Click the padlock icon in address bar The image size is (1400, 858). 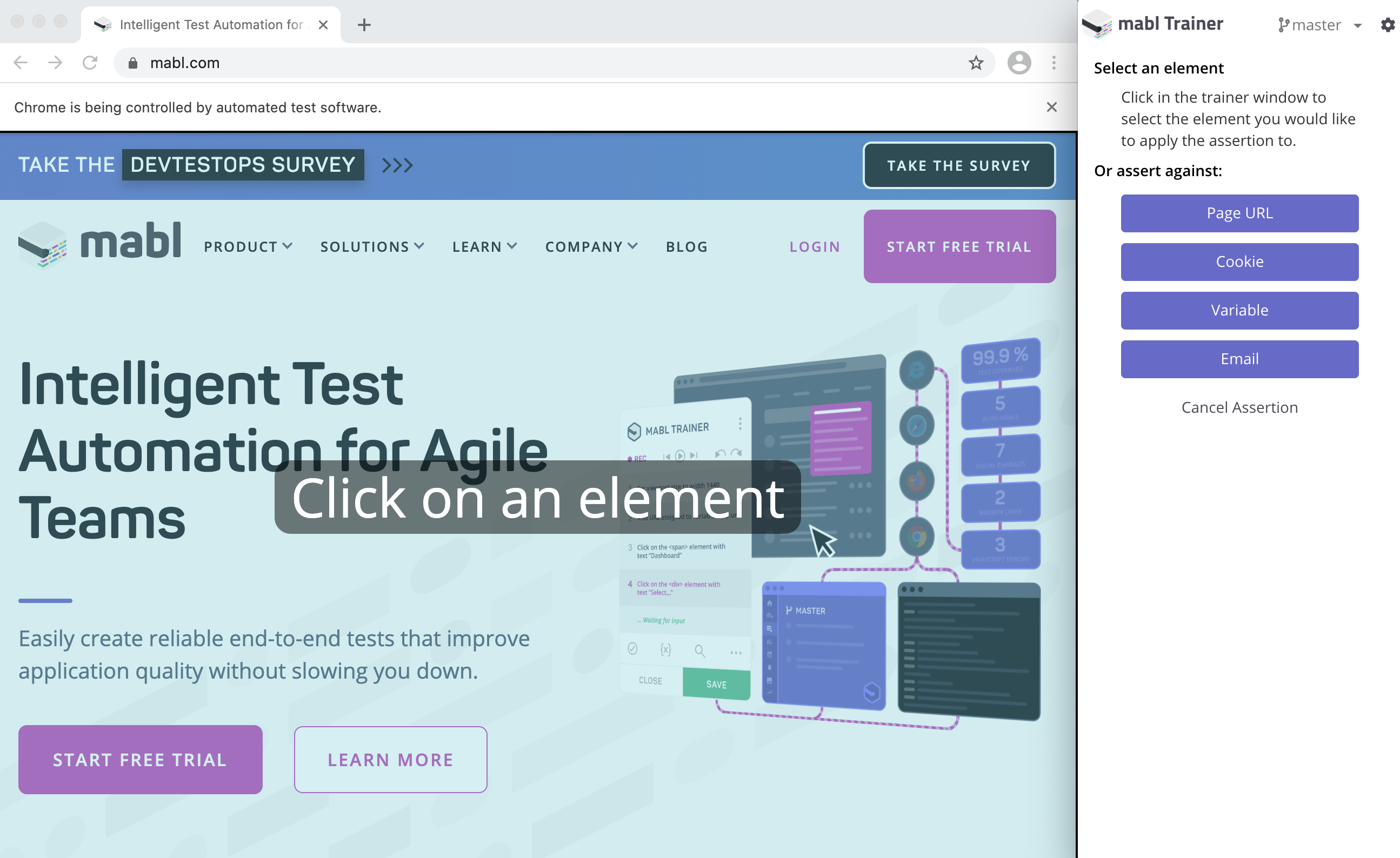(x=133, y=63)
